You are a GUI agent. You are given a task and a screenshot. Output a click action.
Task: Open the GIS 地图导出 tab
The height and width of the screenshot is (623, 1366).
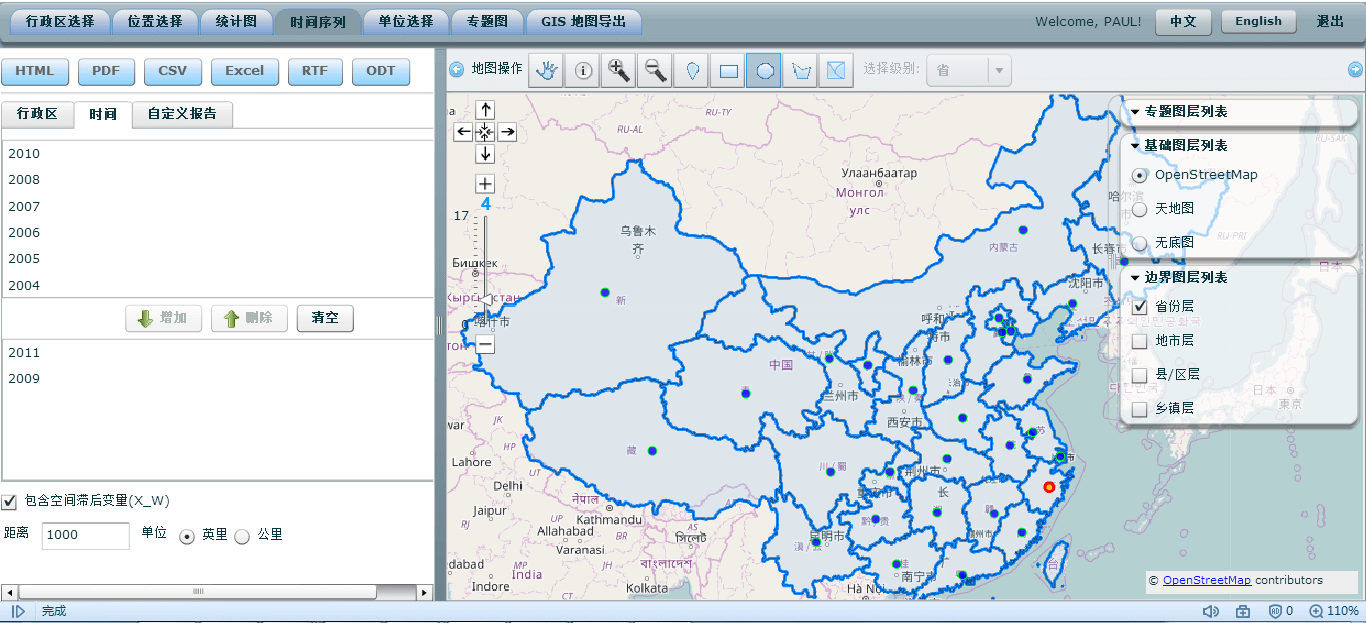[584, 21]
